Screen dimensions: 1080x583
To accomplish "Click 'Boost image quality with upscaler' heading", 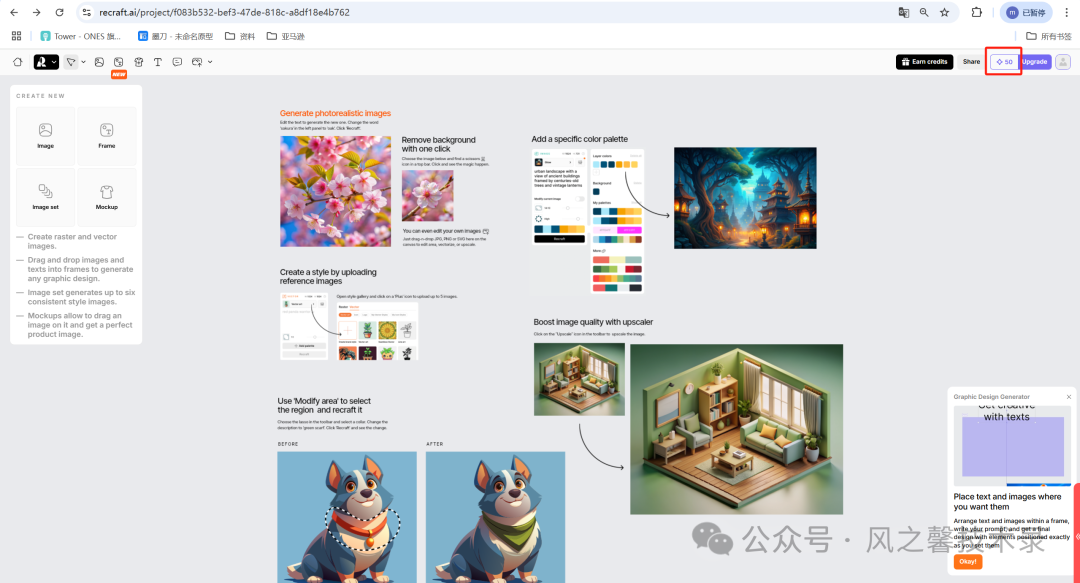I will [593, 322].
